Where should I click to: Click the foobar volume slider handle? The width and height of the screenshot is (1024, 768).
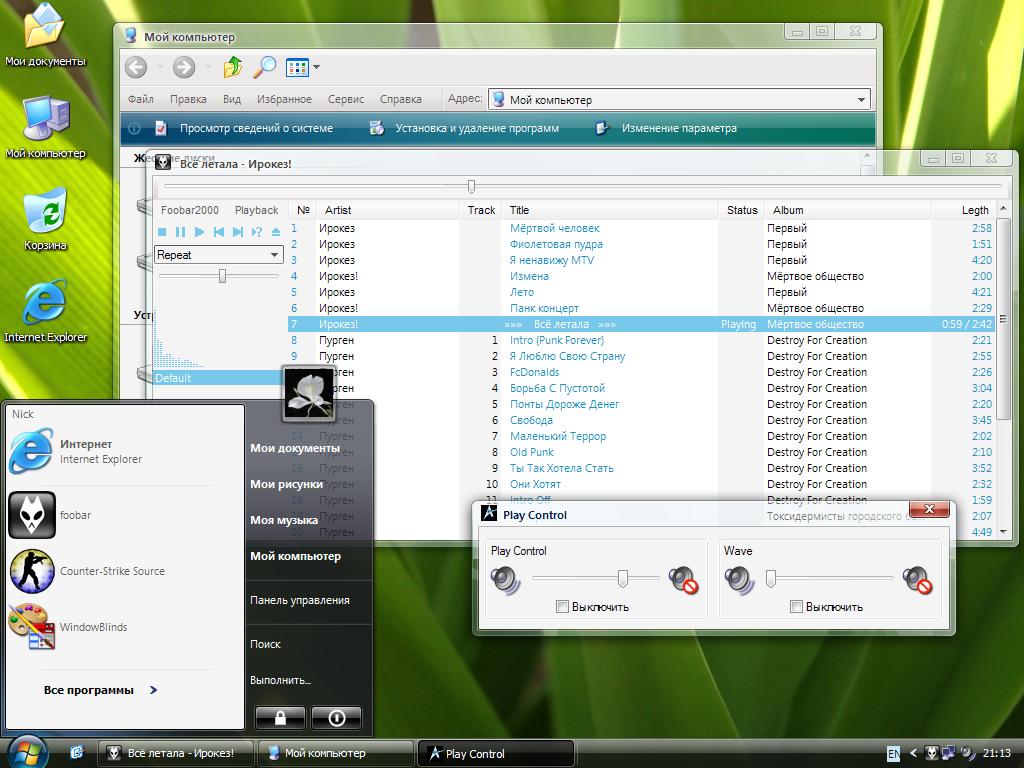pos(222,276)
